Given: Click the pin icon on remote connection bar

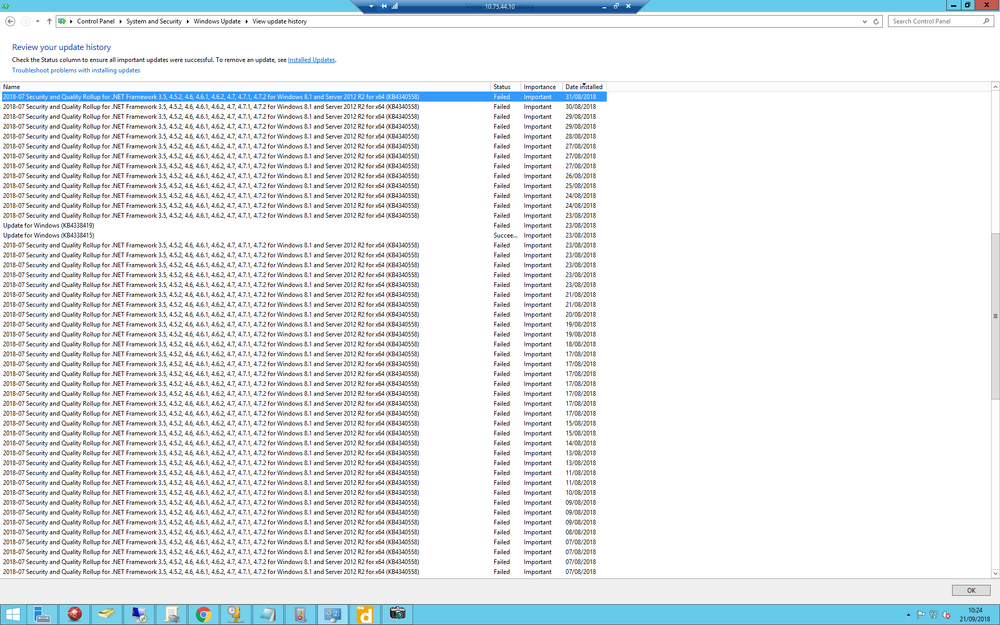Looking at the screenshot, I should [x=384, y=6].
